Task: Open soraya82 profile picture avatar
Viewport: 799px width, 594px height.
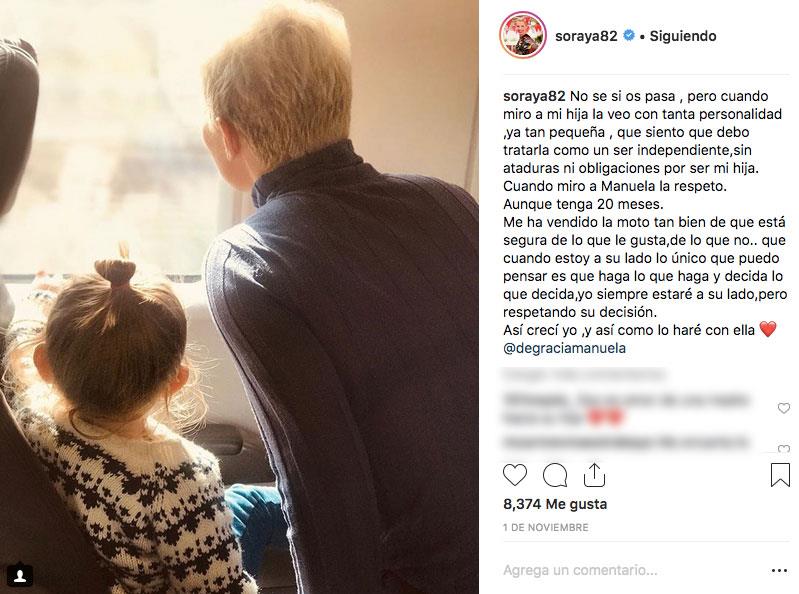Action: pyautogui.click(x=523, y=35)
